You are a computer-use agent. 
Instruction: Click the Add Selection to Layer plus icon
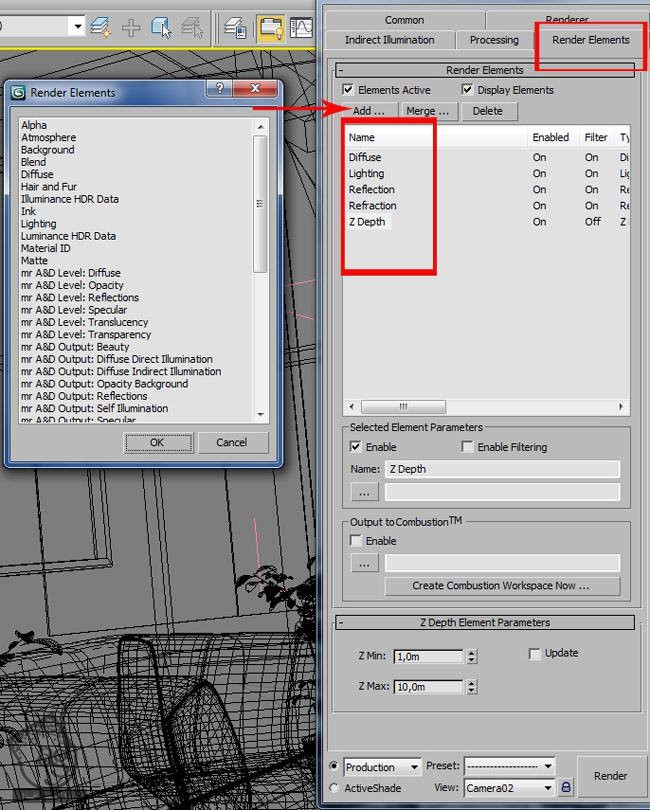point(131,27)
